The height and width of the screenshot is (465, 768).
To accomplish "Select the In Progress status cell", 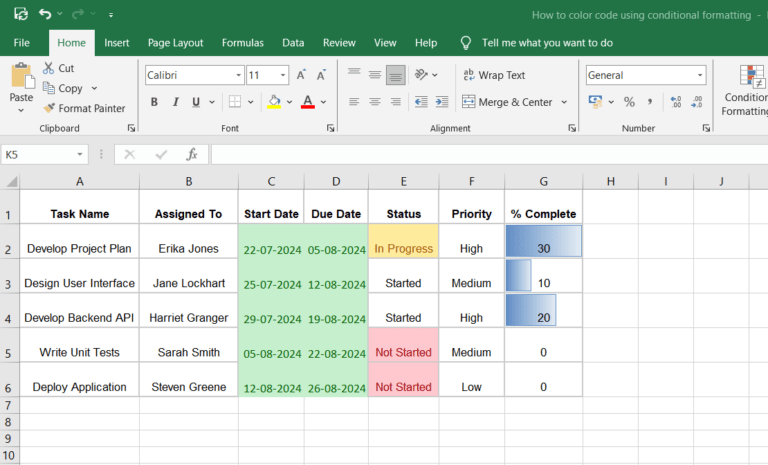I will [403, 249].
